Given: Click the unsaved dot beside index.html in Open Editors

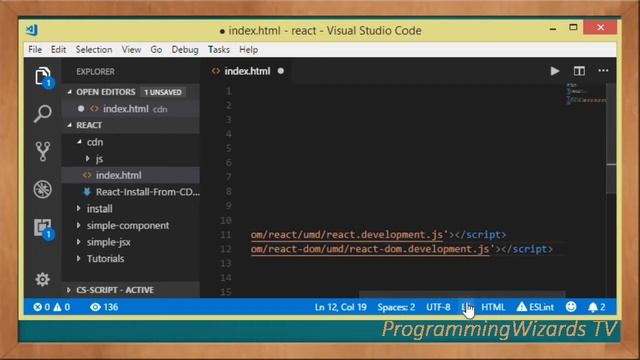Looking at the screenshot, I should tap(81, 109).
